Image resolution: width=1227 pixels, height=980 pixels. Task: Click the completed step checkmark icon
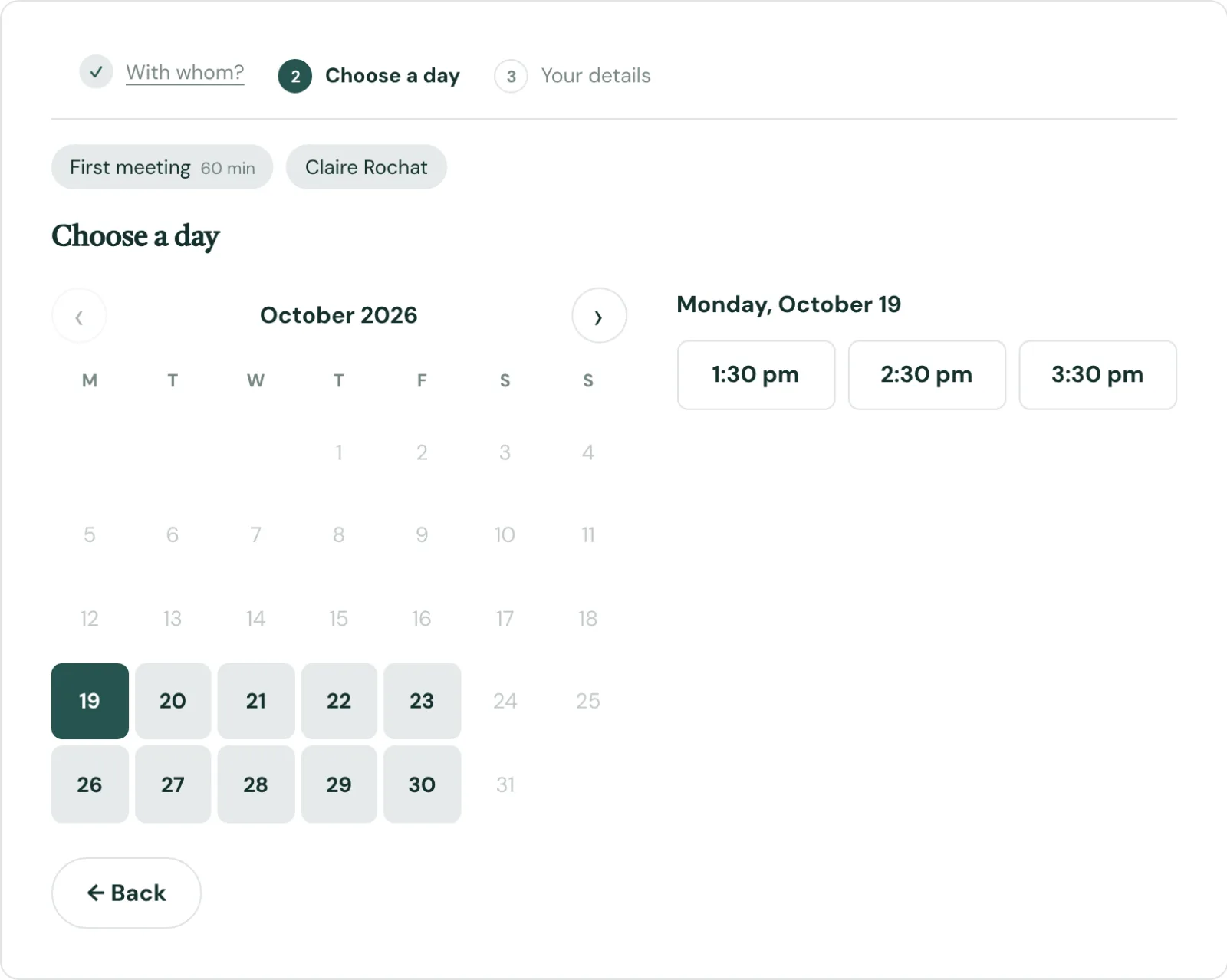click(x=96, y=72)
